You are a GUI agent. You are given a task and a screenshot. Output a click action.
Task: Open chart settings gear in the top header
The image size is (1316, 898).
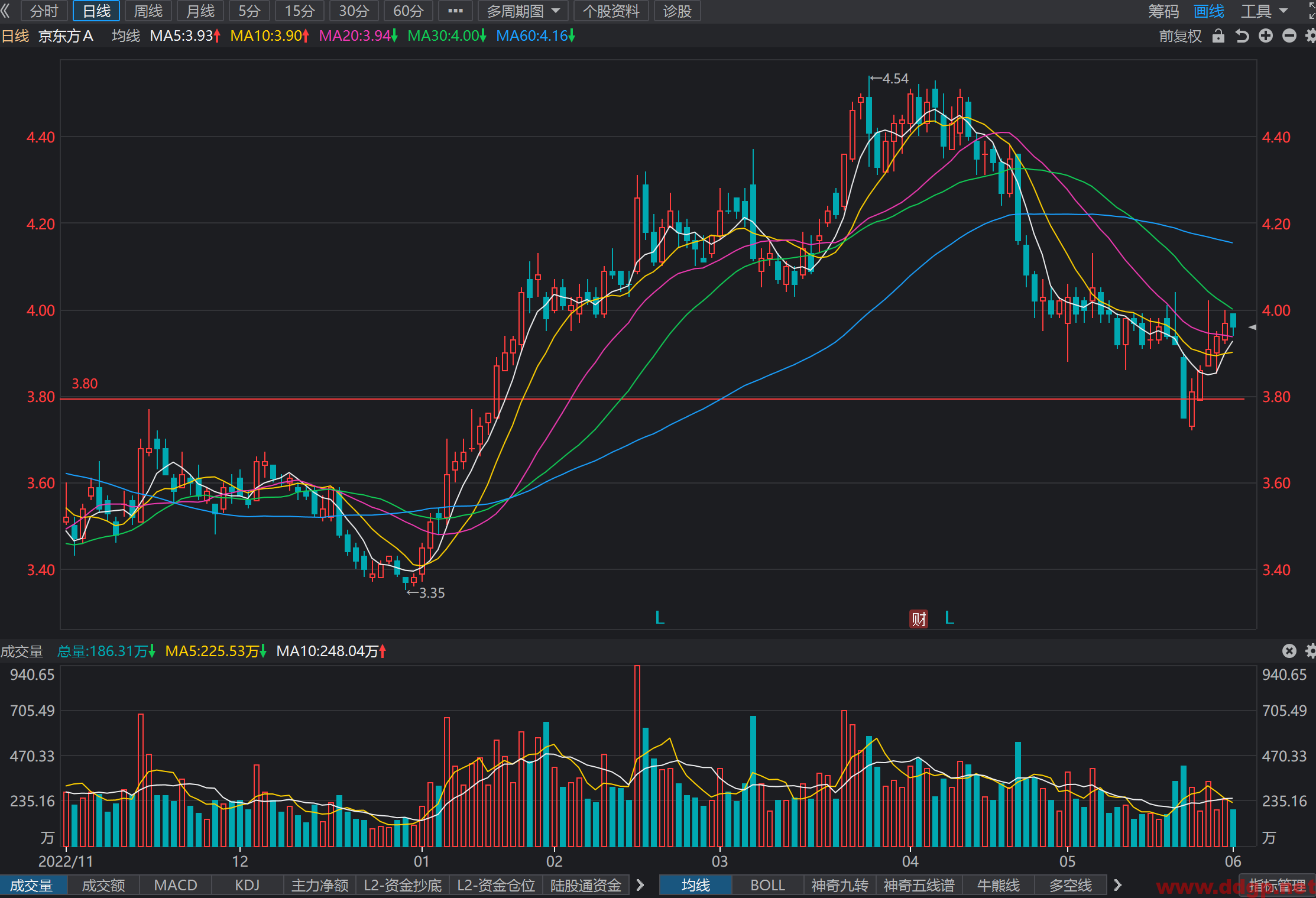(1311, 36)
